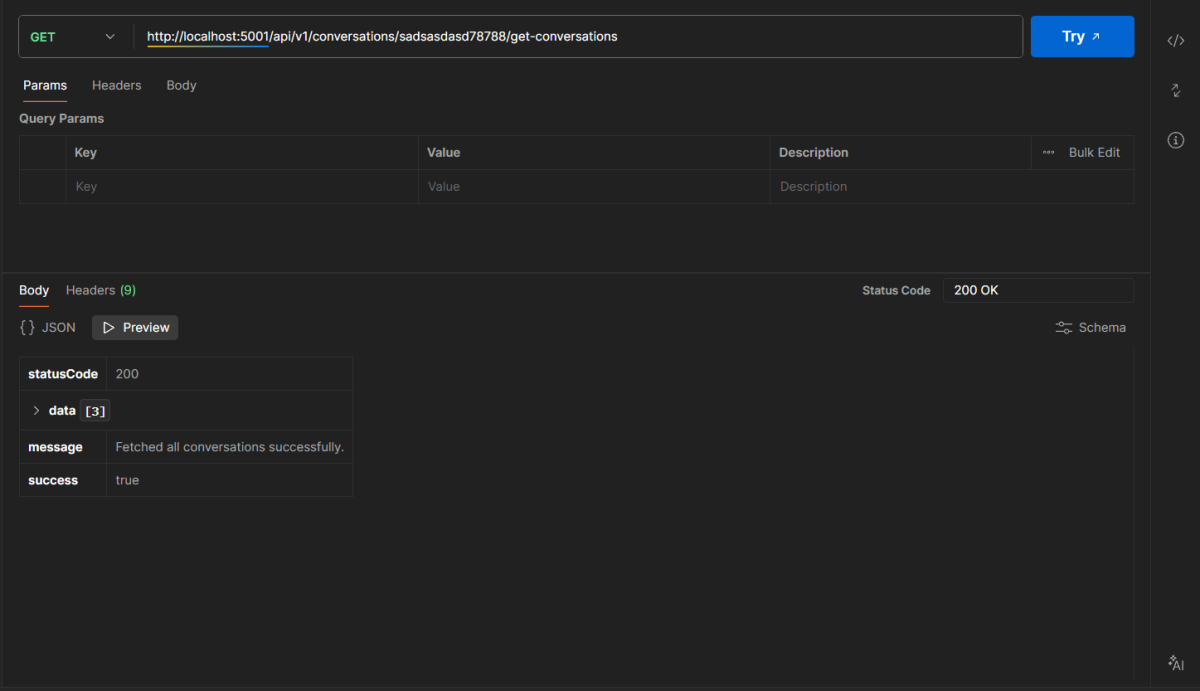Click the three-dot icon beside Bulk Edit
The height and width of the screenshot is (691, 1200).
click(1048, 153)
